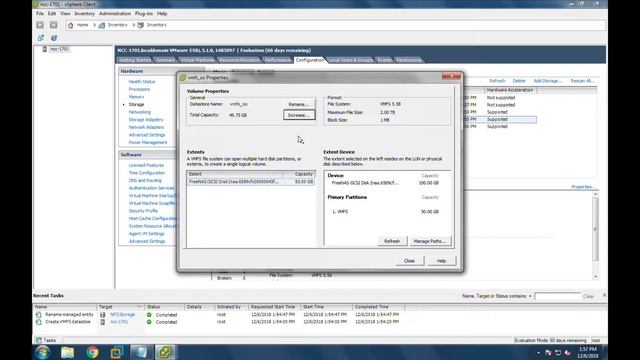This screenshot has width=640, height=360.
Task: Click the recent tasks filter input field
Action: click(x=557, y=296)
